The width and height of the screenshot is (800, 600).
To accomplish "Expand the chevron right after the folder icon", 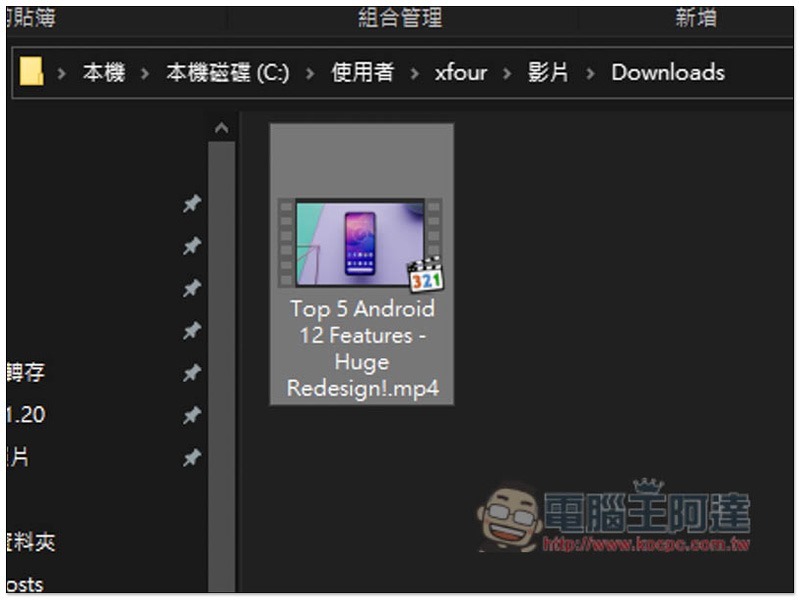I will pos(62,73).
